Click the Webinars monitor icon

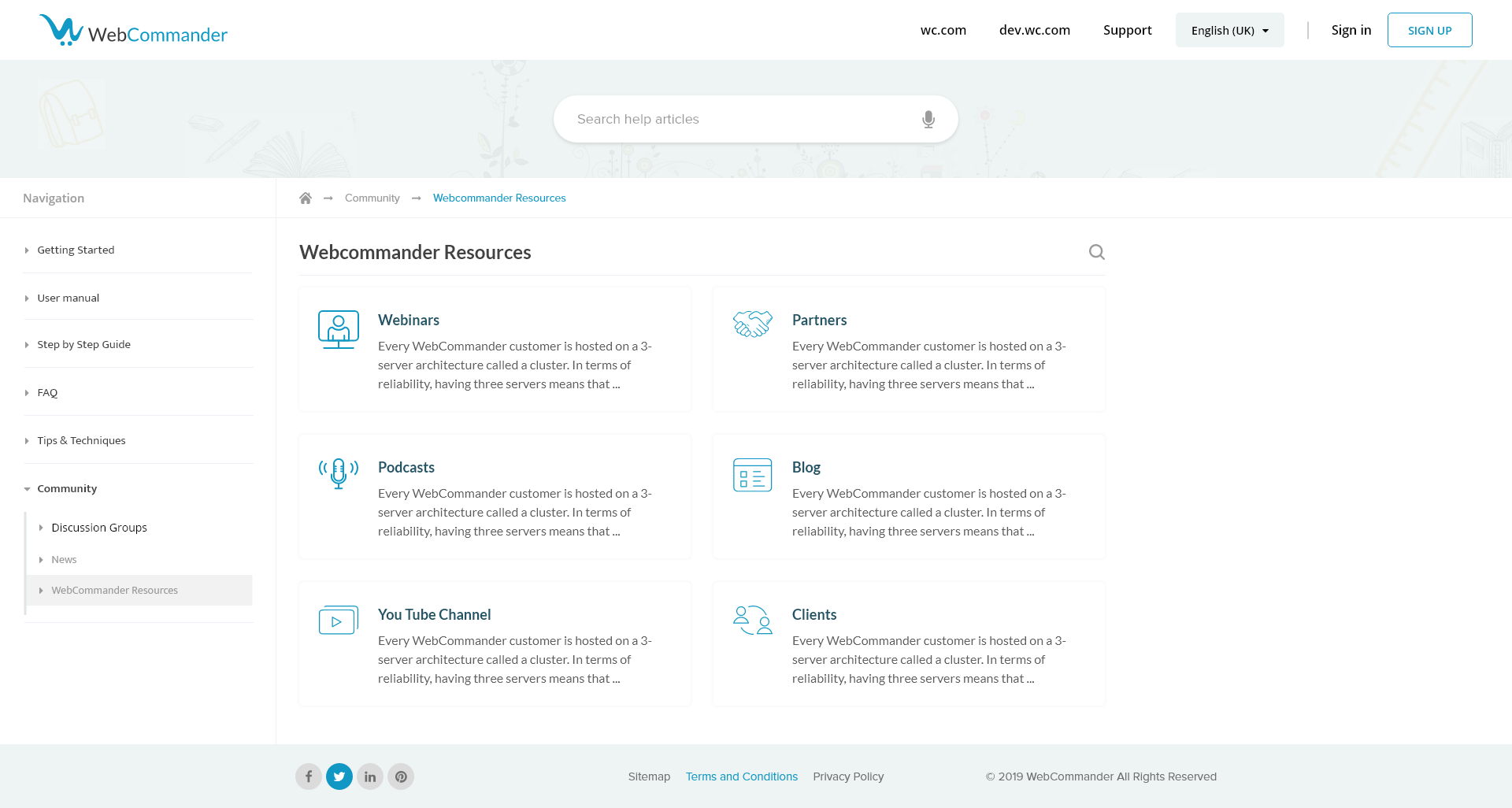339,329
